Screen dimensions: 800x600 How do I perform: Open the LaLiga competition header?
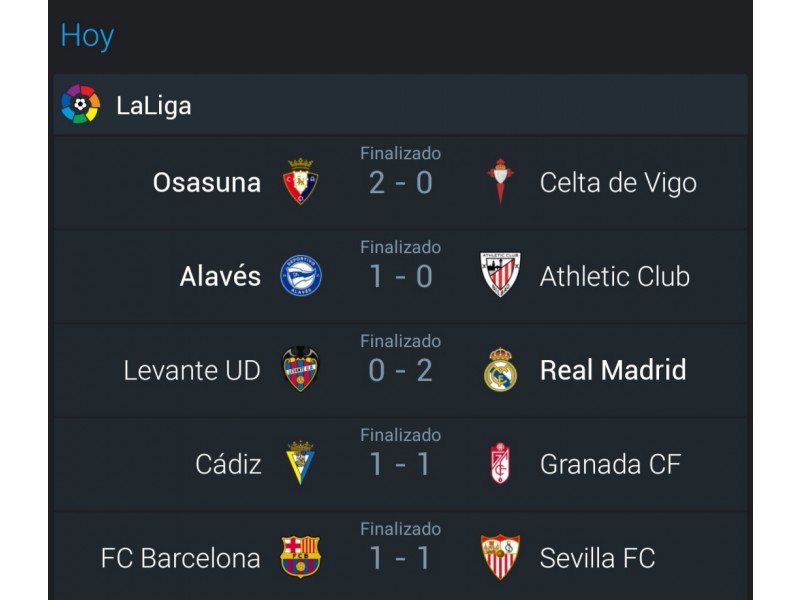pyautogui.click(x=401, y=105)
